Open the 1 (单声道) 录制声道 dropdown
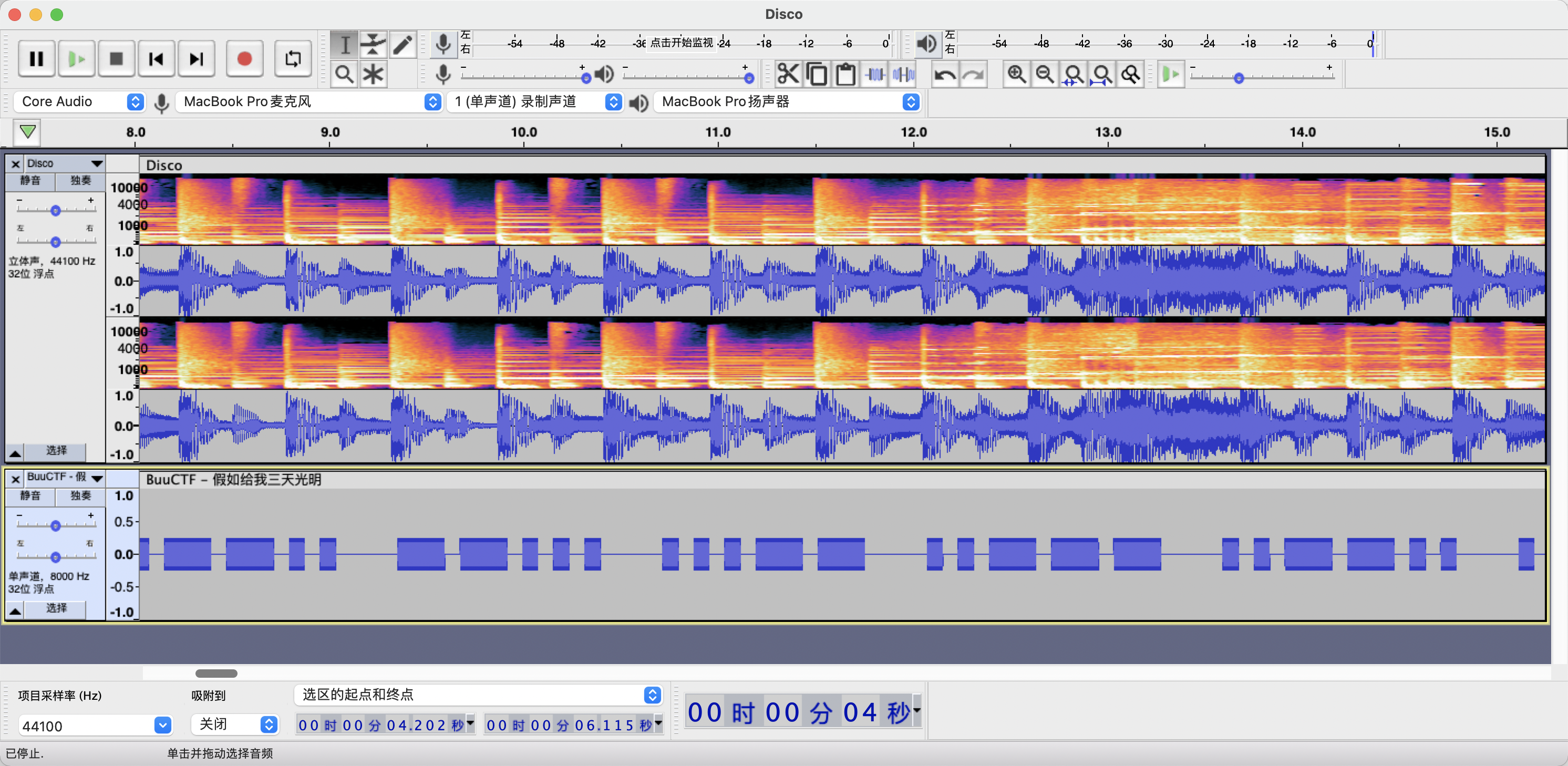This screenshot has width=1568, height=766. 535,101
